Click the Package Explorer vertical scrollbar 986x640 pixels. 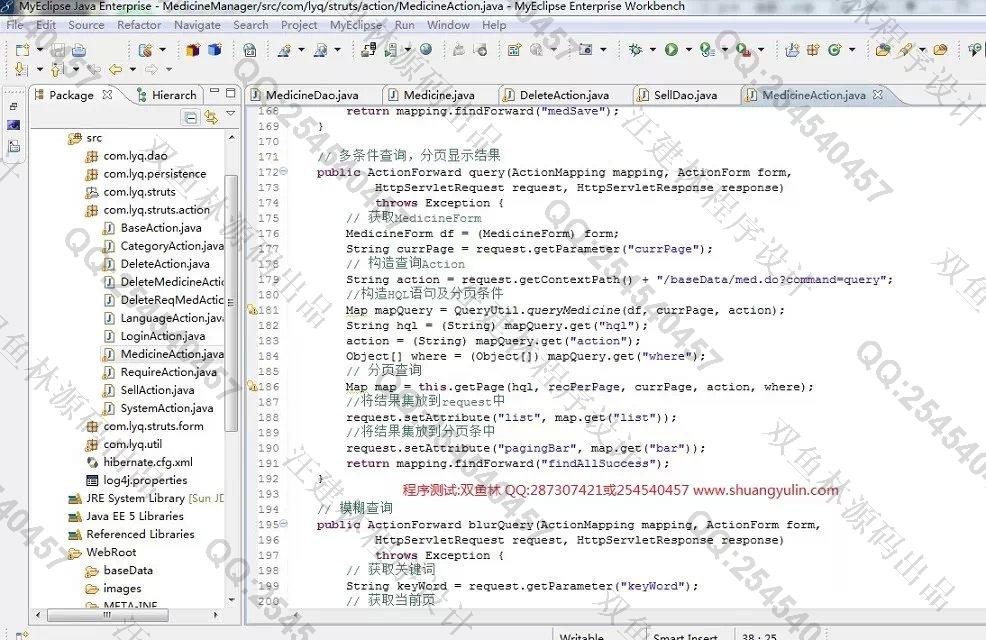pos(231,302)
